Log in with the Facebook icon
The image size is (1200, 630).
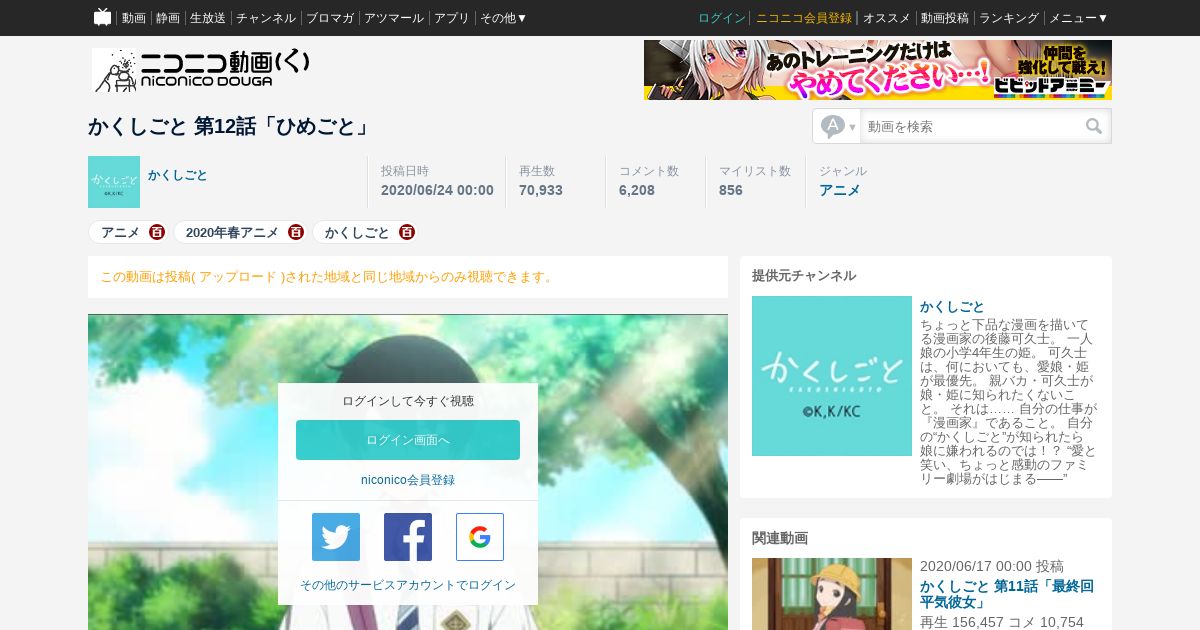coord(408,537)
